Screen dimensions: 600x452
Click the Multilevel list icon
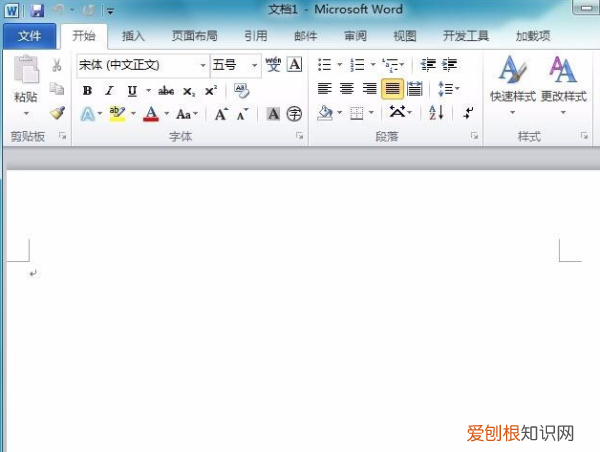[x=391, y=65]
